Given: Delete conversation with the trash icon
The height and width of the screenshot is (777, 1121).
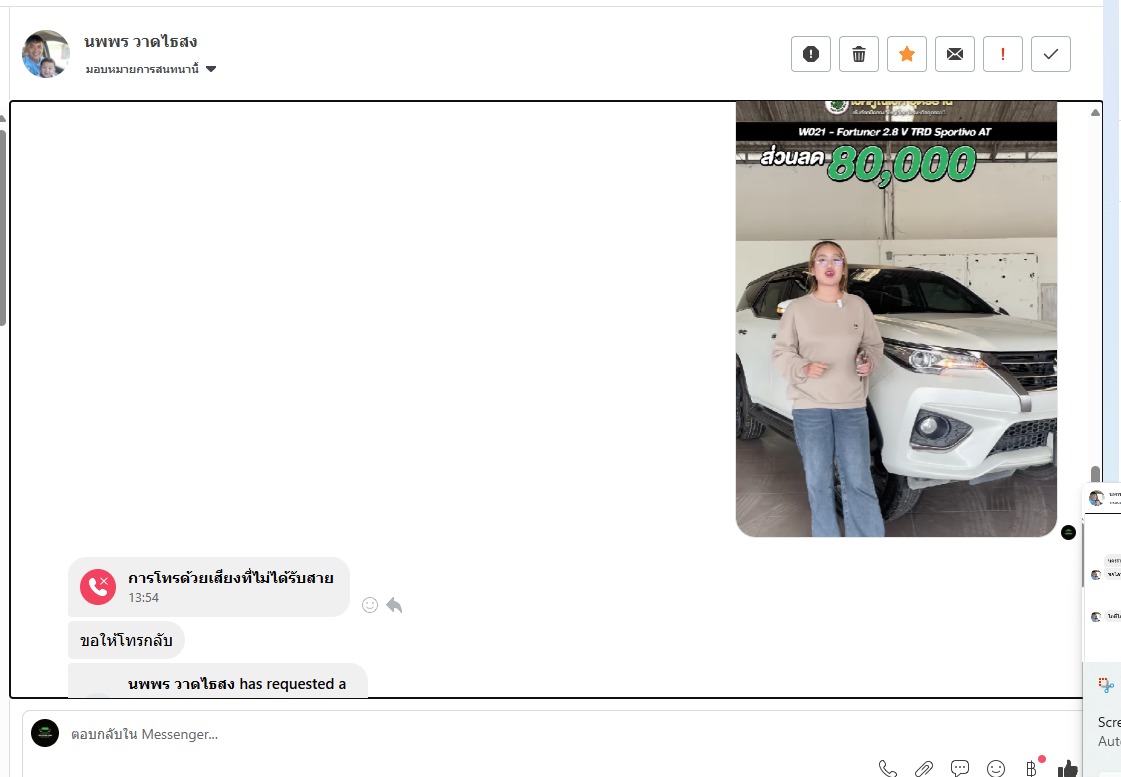Looking at the screenshot, I should 859,54.
